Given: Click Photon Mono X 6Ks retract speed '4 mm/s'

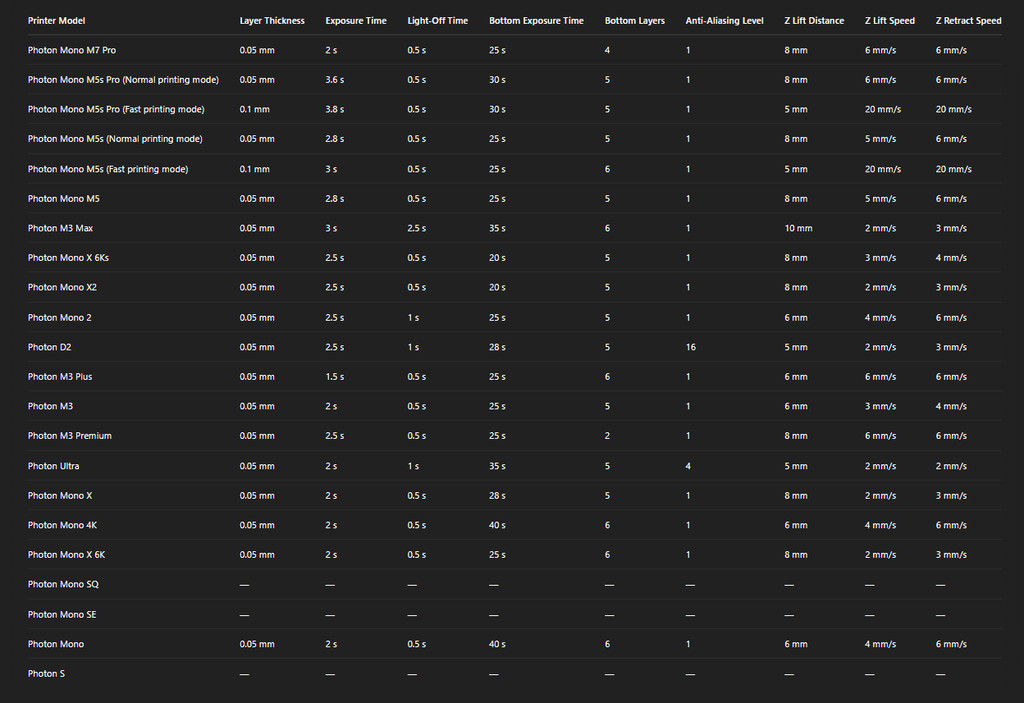Looking at the screenshot, I should coord(951,257).
